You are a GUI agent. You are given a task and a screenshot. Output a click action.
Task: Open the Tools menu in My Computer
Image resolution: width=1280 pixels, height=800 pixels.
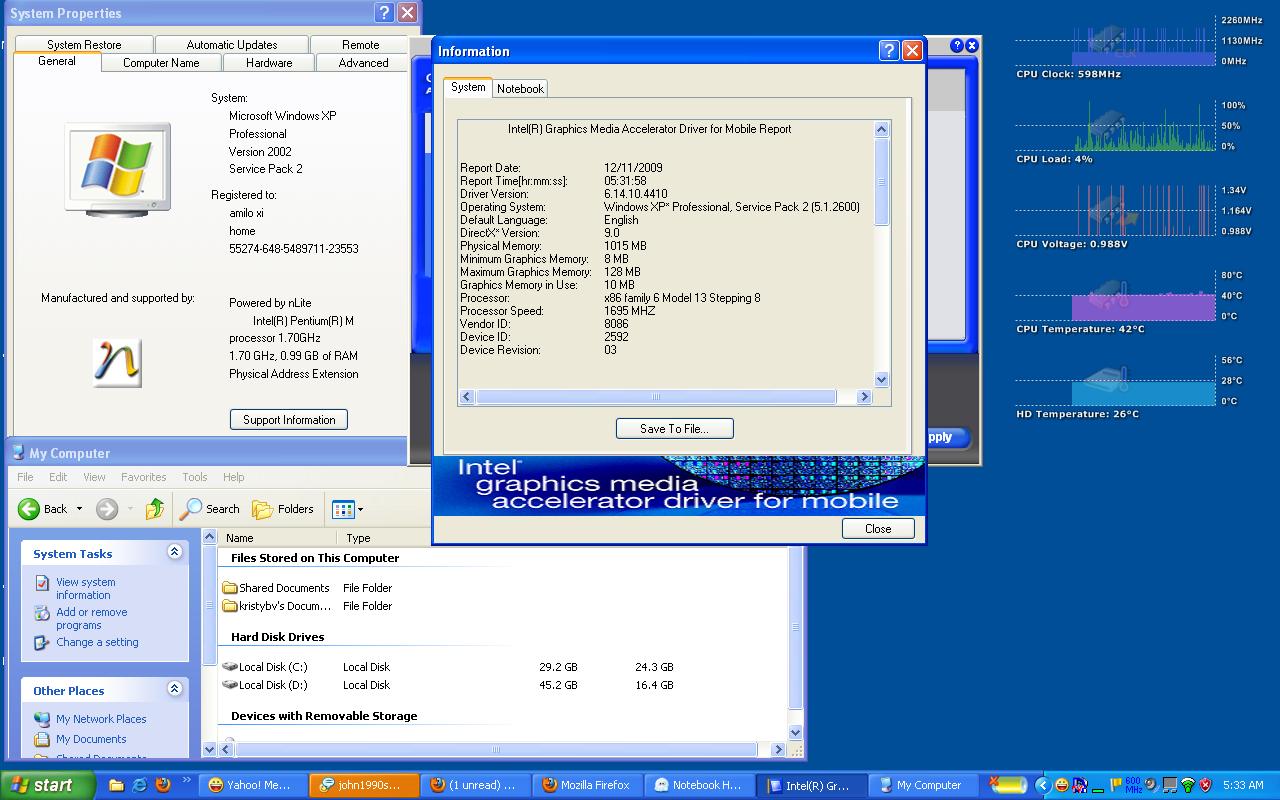coord(195,477)
